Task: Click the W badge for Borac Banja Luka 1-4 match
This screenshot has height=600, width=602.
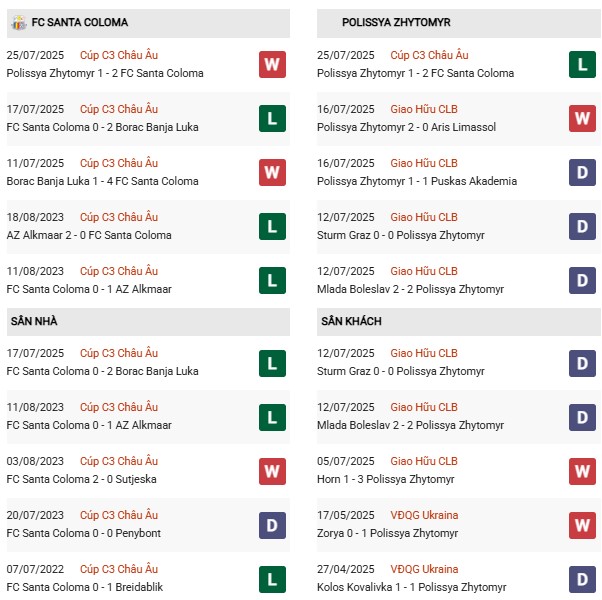Action: pos(272,173)
